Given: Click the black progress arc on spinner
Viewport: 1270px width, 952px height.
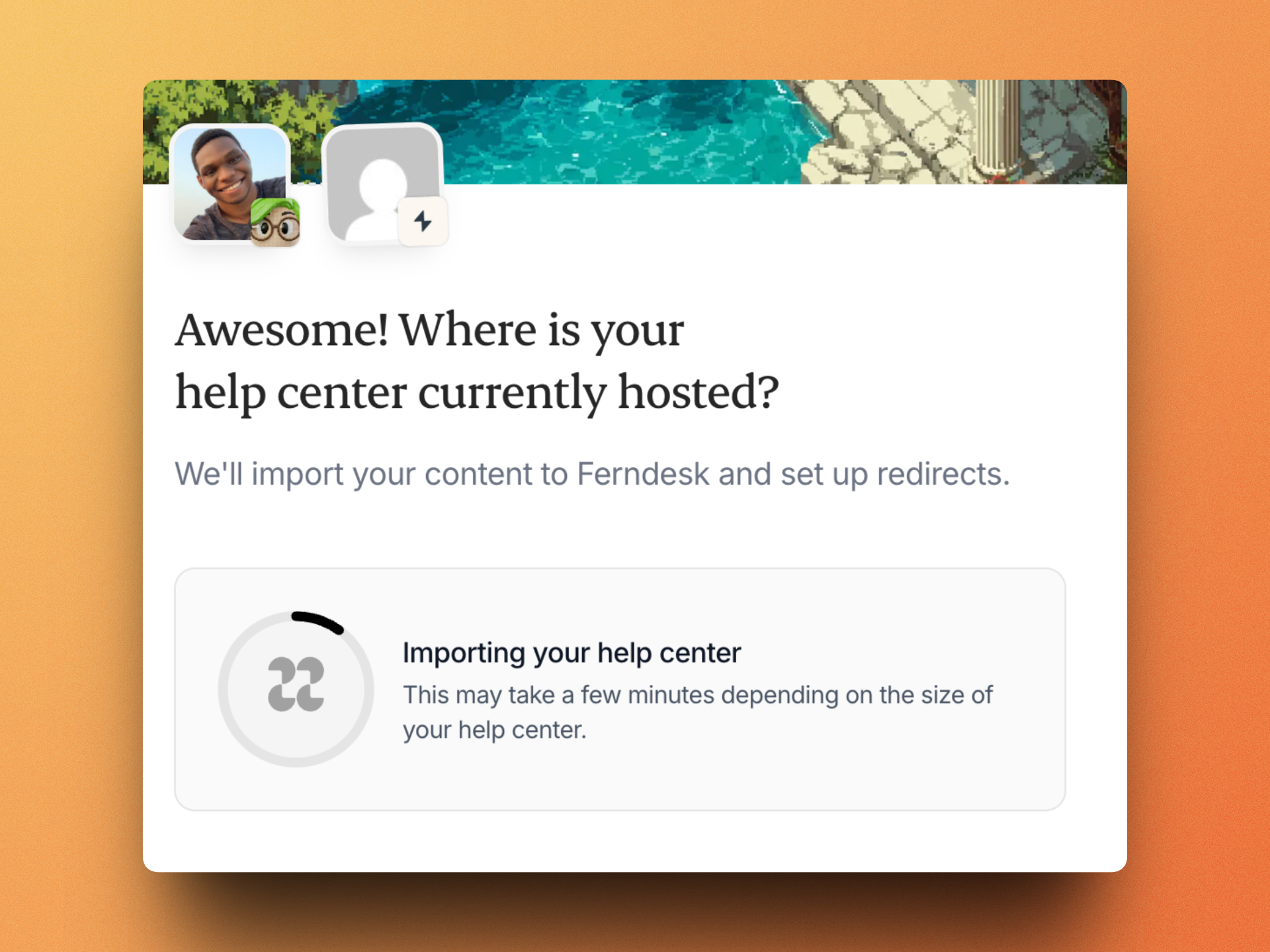Looking at the screenshot, I should coord(318,622).
